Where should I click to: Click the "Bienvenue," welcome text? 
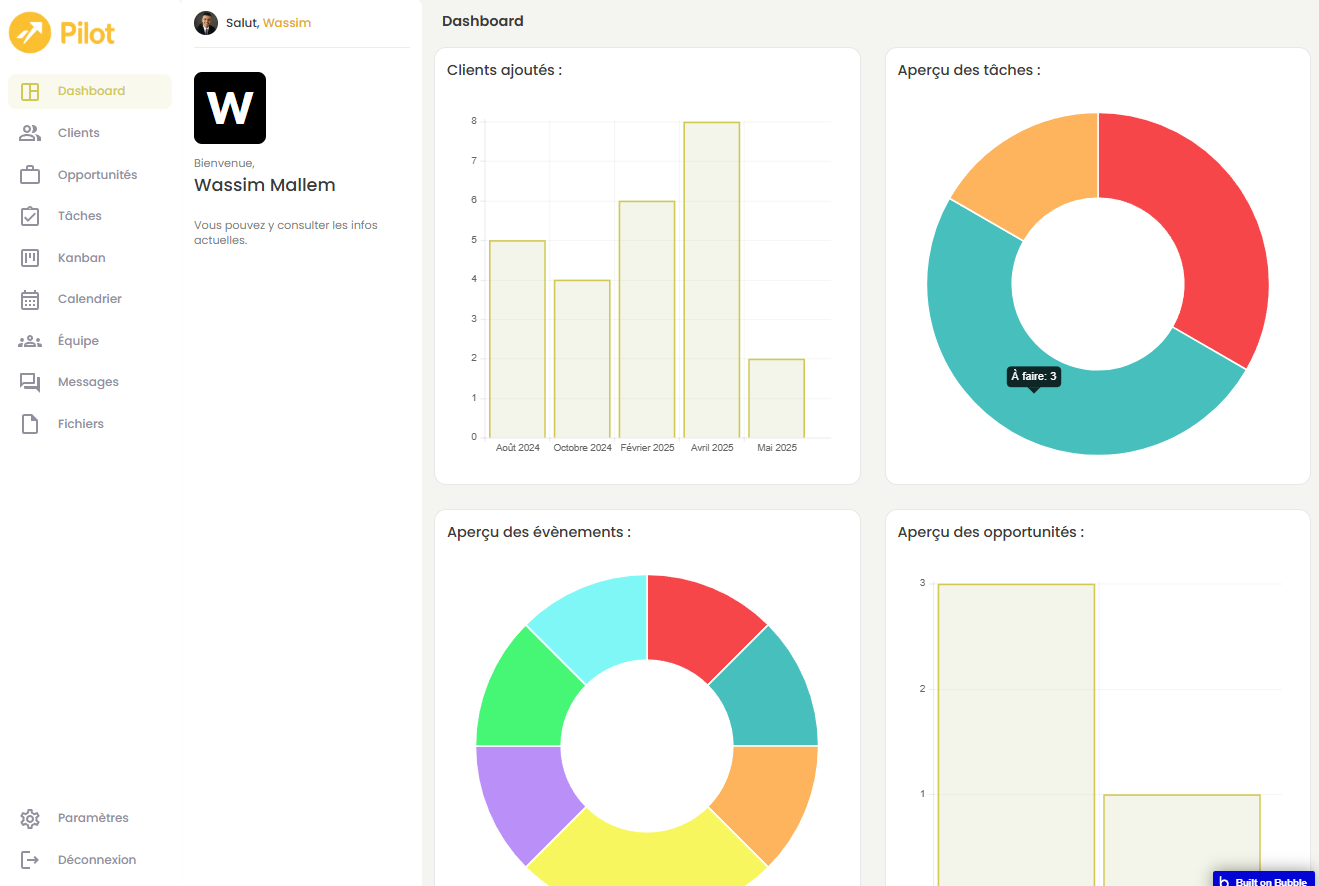point(224,163)
